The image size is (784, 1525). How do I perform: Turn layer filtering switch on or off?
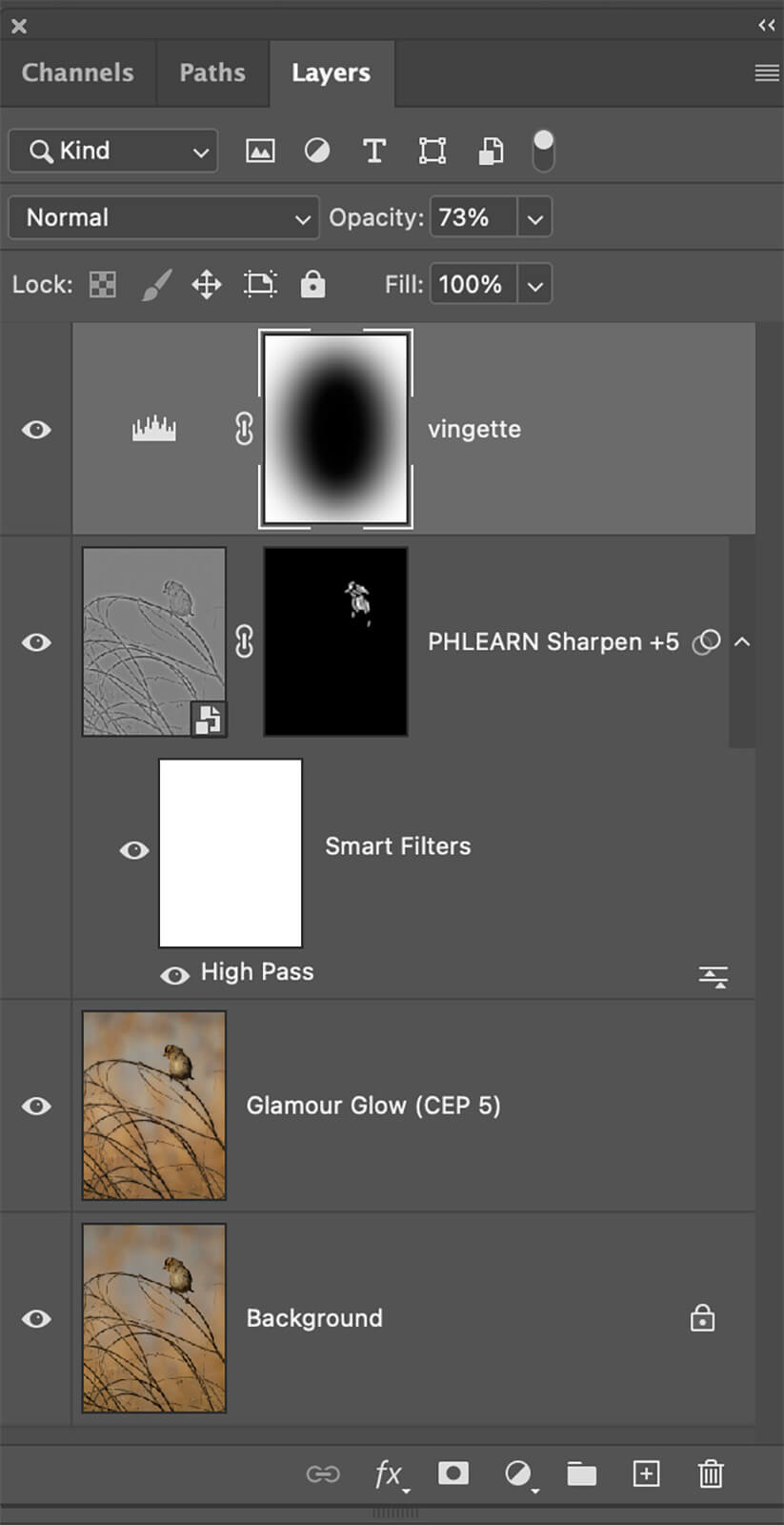[x=543, y=151]
